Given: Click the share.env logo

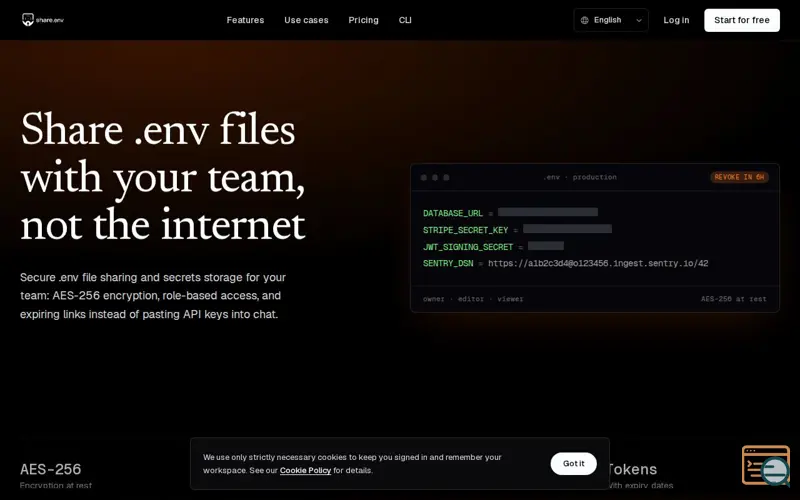Looking at the screenshot, I should (x=43, y=20).
